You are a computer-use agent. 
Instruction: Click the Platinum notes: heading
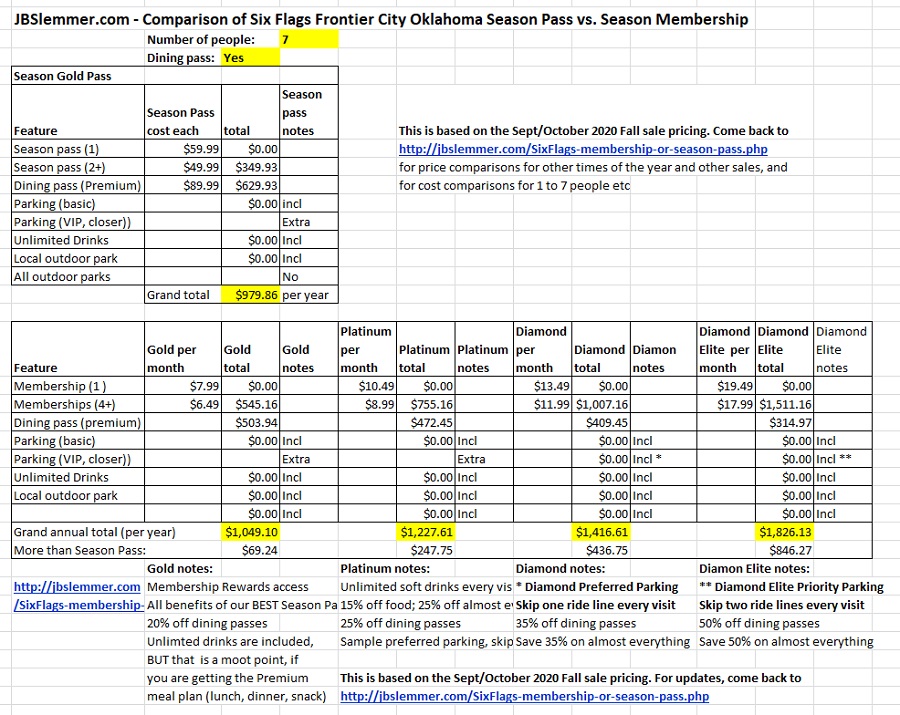385,569
